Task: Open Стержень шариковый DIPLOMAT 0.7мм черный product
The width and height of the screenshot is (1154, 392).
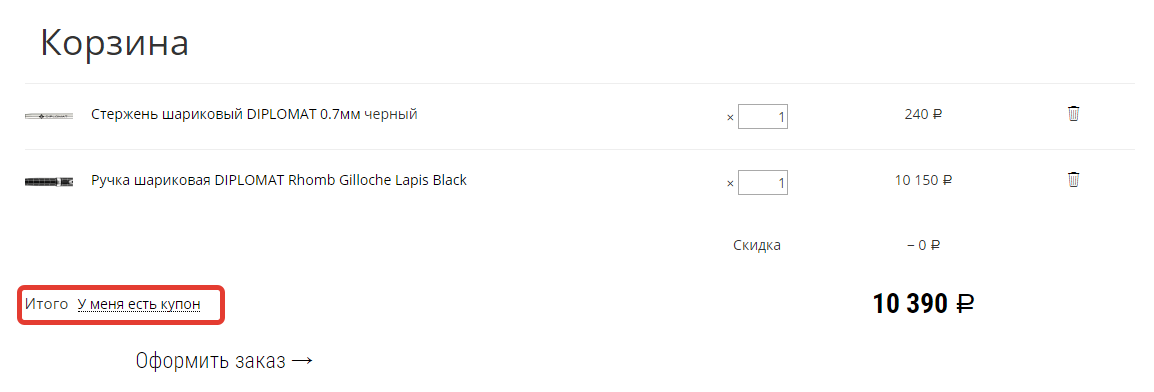Action: [x=255, y=114]
